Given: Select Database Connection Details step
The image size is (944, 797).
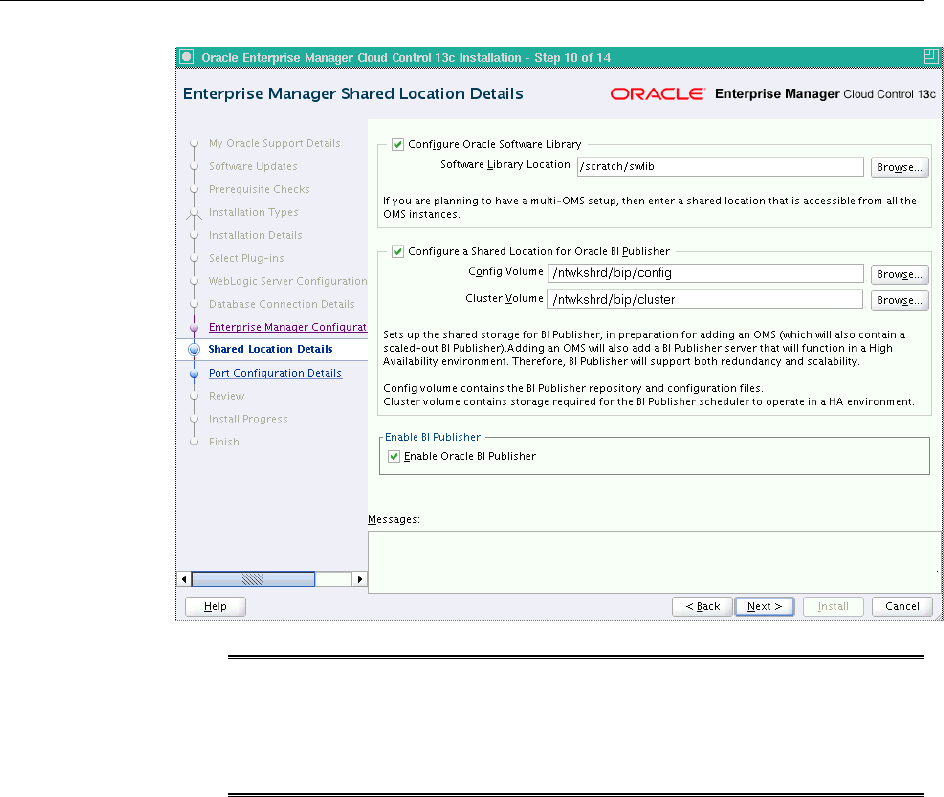Looking at the screenshot, I should (281, 304).
